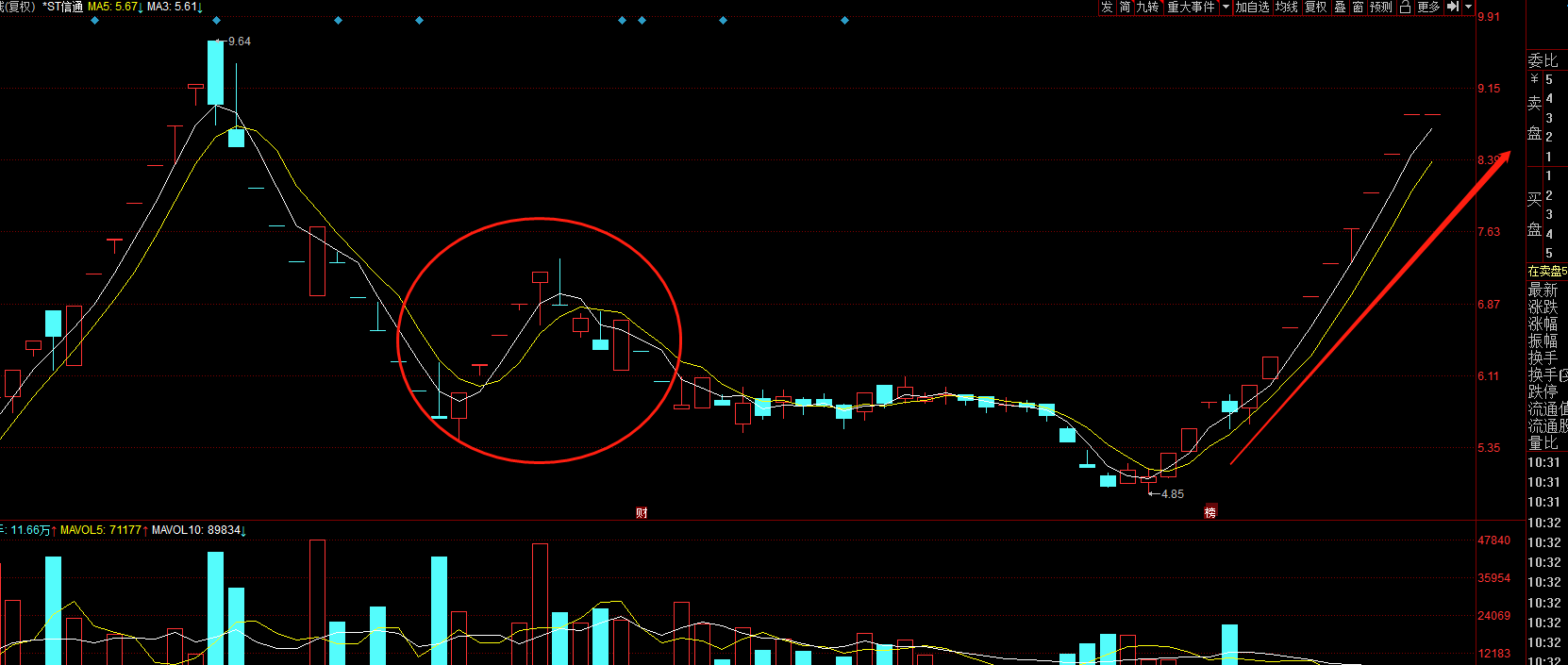The width and height of the screenshot is (1568, 665).
Task: Expand the dropdown beside 重大事件
Action: [1226, 7]
